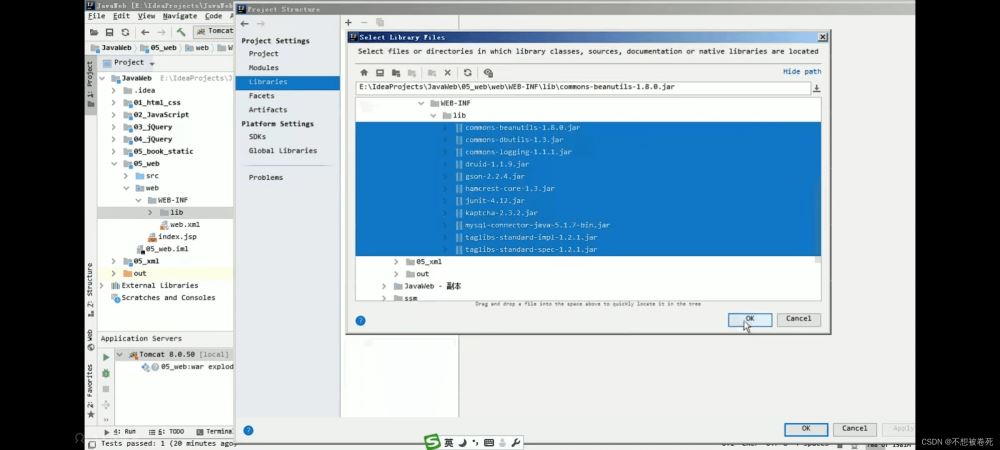Add new library with plus icon
This screenshot has height=450, width=1000.
click(348, 23)
